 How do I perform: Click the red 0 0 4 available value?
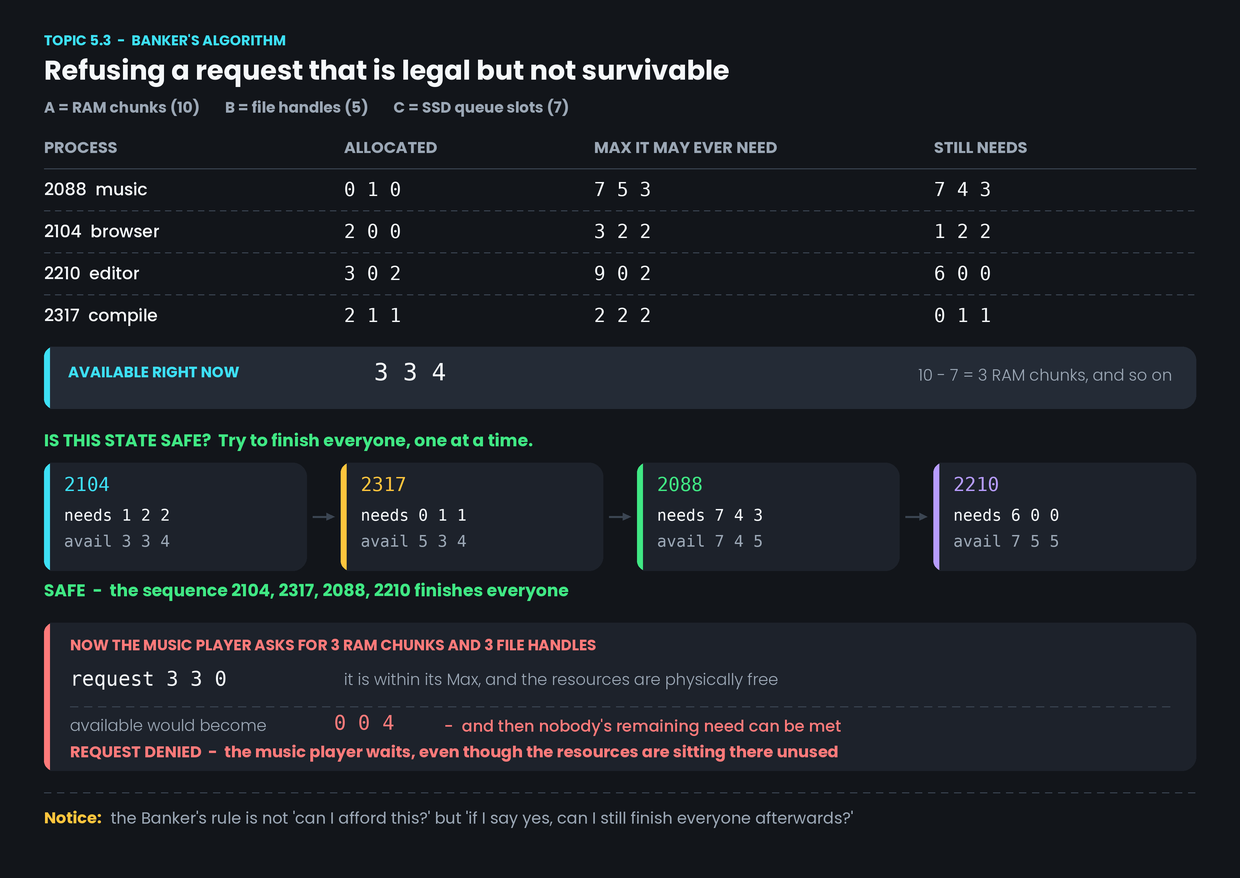[x=364, y=724]
